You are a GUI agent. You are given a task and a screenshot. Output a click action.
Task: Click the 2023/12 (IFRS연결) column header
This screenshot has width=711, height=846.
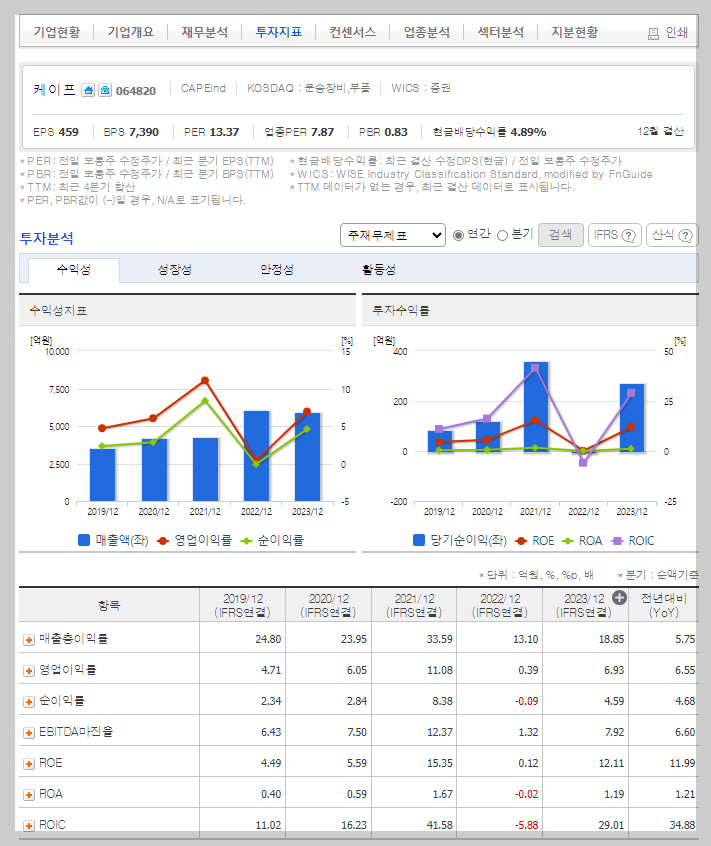tap(584, 605)
